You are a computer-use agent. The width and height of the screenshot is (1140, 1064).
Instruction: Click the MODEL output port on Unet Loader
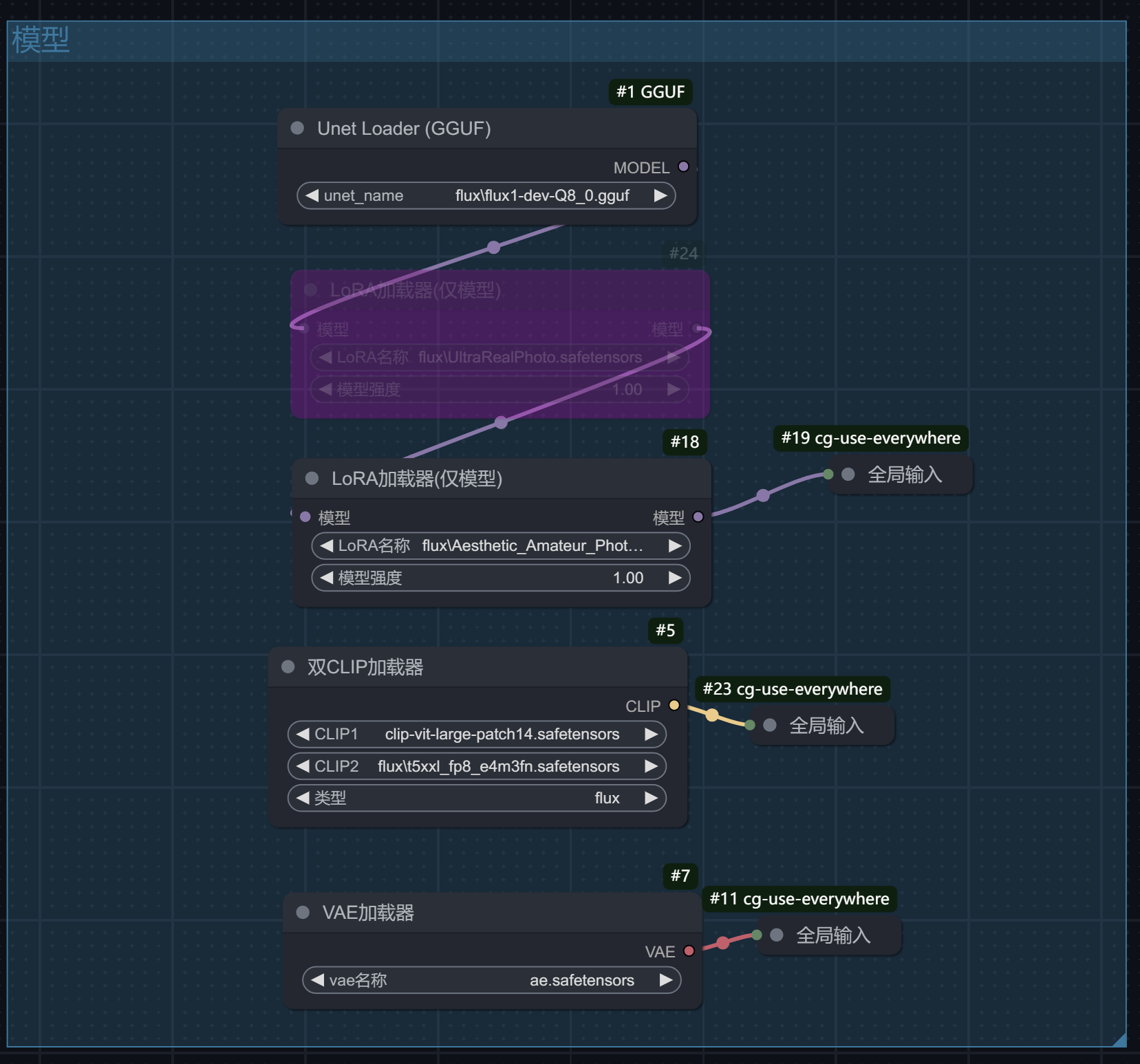(x=683, y=166)
